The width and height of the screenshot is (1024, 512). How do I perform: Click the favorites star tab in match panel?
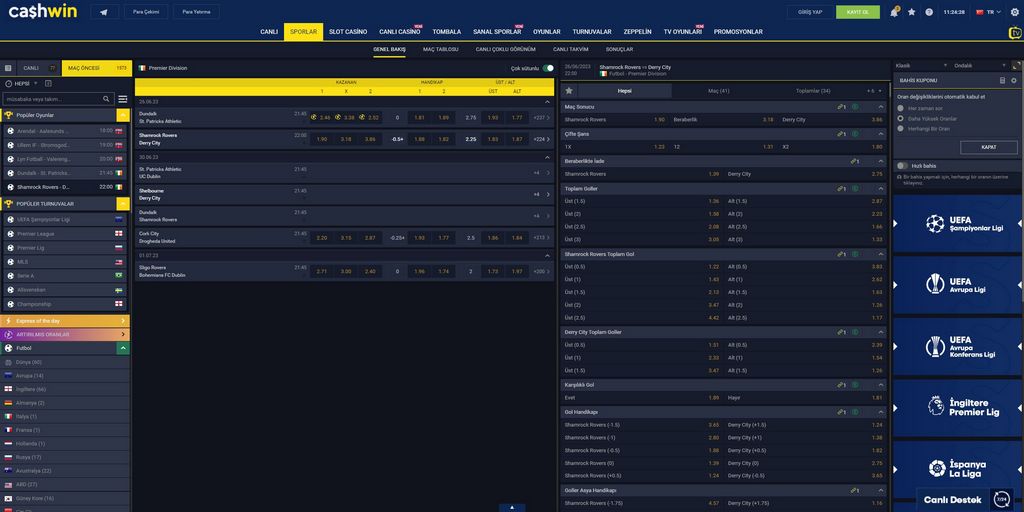[x=569, y=91]
